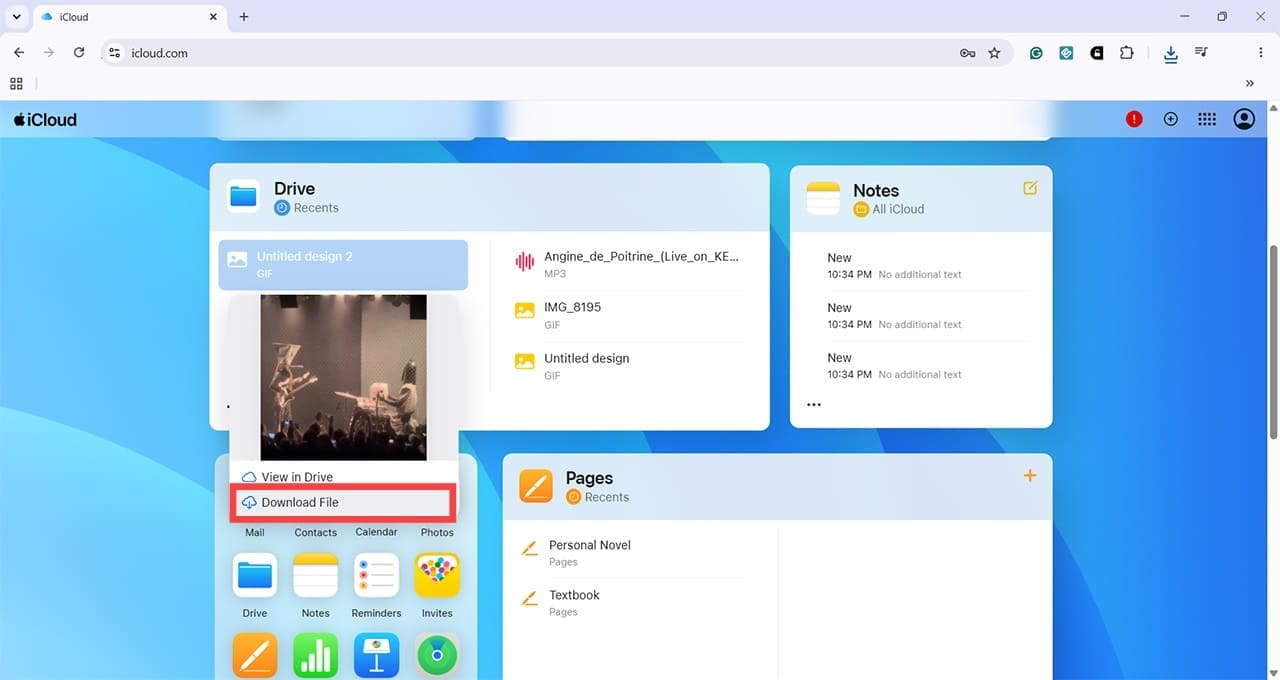
Task: Open the apps grid launcher icon
Action: pos(1207,119)
